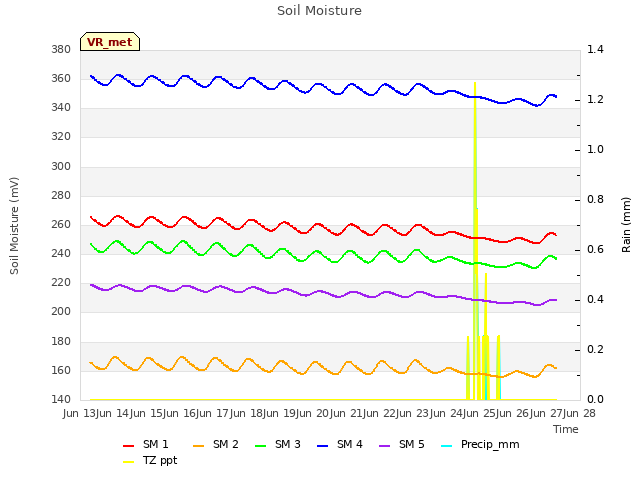Click the 0.0 right axis tick label

(x=595, y=400)
